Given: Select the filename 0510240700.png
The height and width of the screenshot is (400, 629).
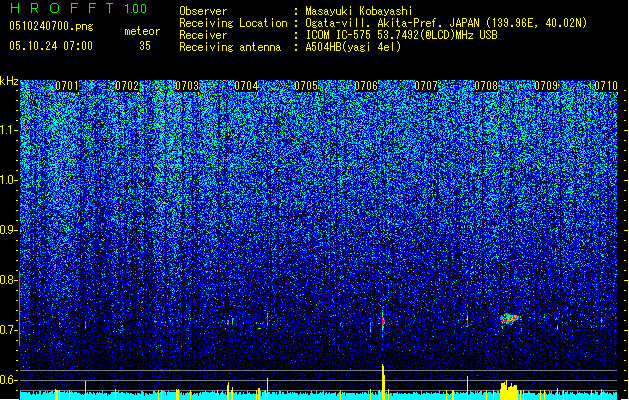Looking at the screenshot, I should coord(51,27).
